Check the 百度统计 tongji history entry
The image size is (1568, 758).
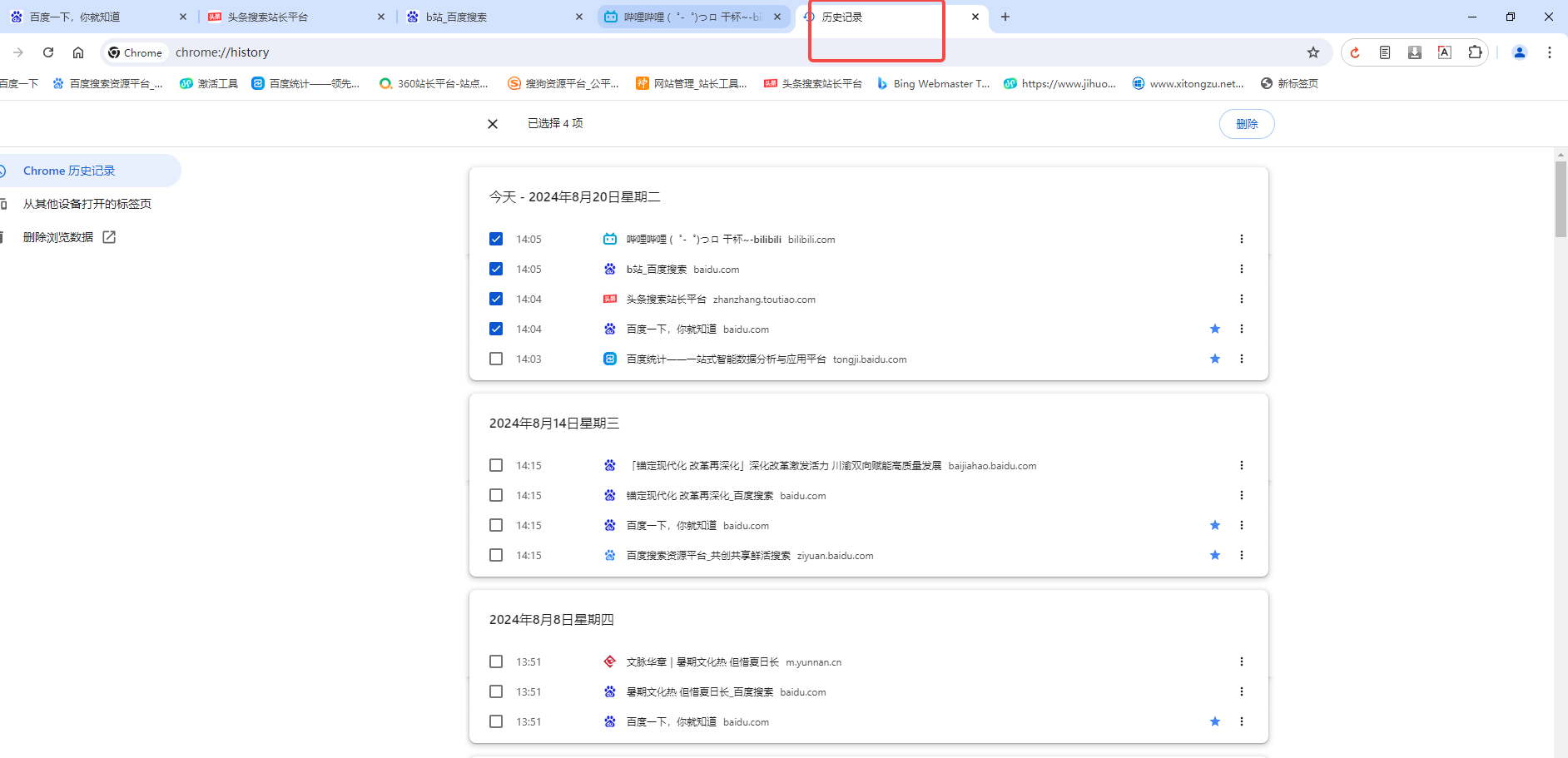pos(496,359)
